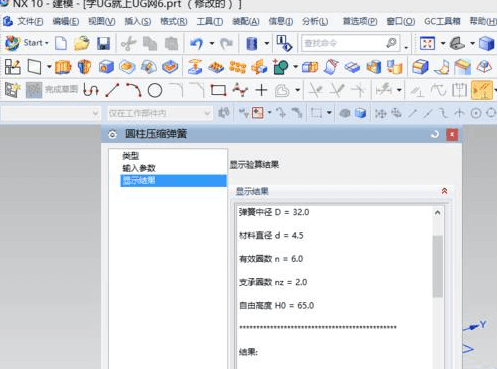Click the Cut scissors icon
Image resolution: width=498 pixels, height=369 pixels.
(128, 44)
